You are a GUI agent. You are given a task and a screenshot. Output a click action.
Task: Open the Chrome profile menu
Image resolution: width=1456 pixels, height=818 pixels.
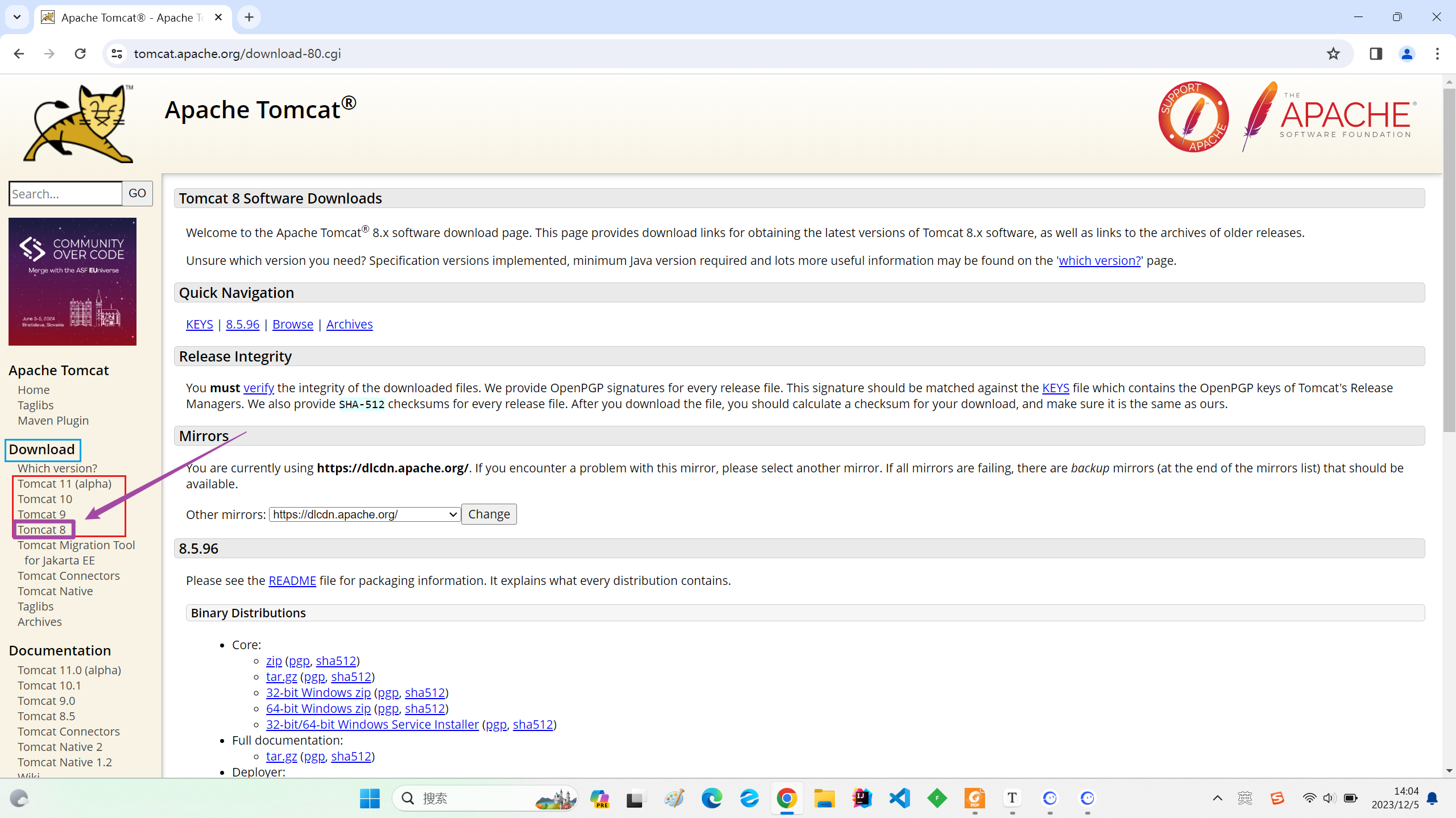click(x=1407, y=53)
